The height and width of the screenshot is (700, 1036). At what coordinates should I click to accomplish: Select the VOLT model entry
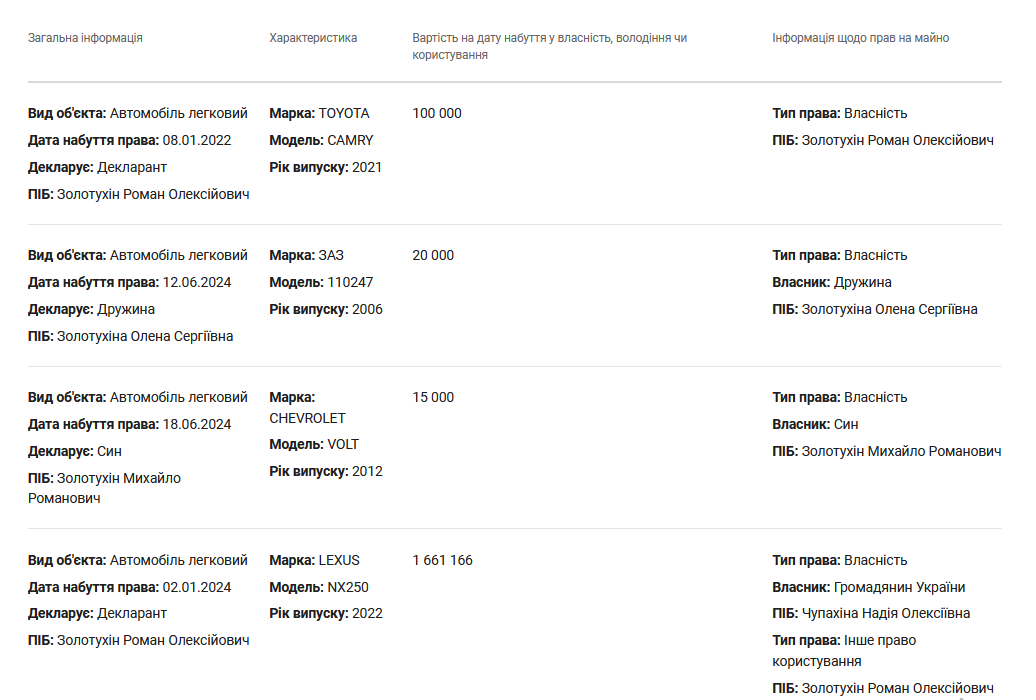[x=343, y=444]
